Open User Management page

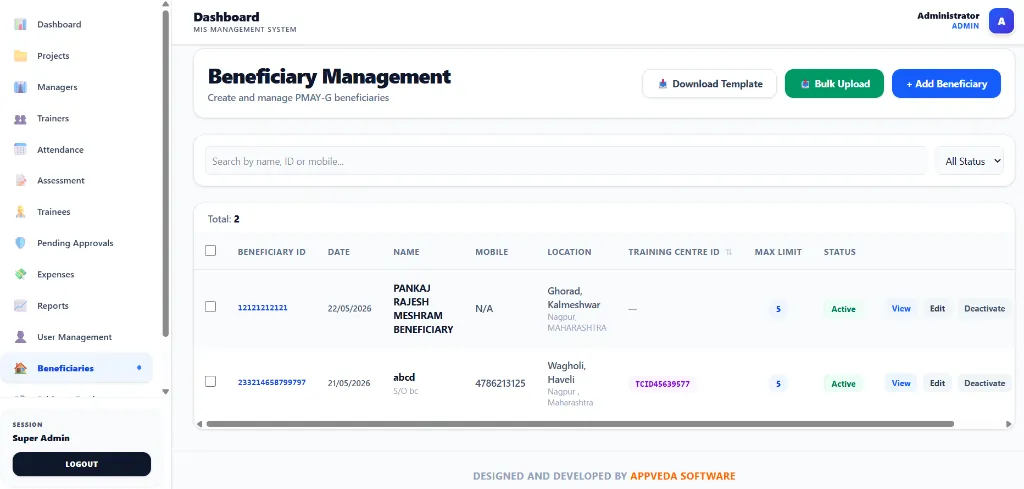[76, 337]
